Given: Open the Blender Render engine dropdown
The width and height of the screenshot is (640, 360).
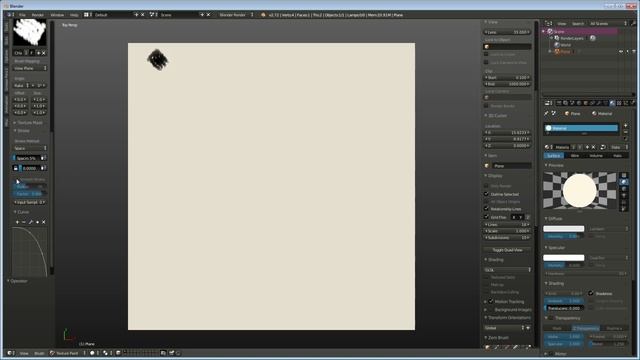Looking at the screenshot, I should [x=236, y=15].
